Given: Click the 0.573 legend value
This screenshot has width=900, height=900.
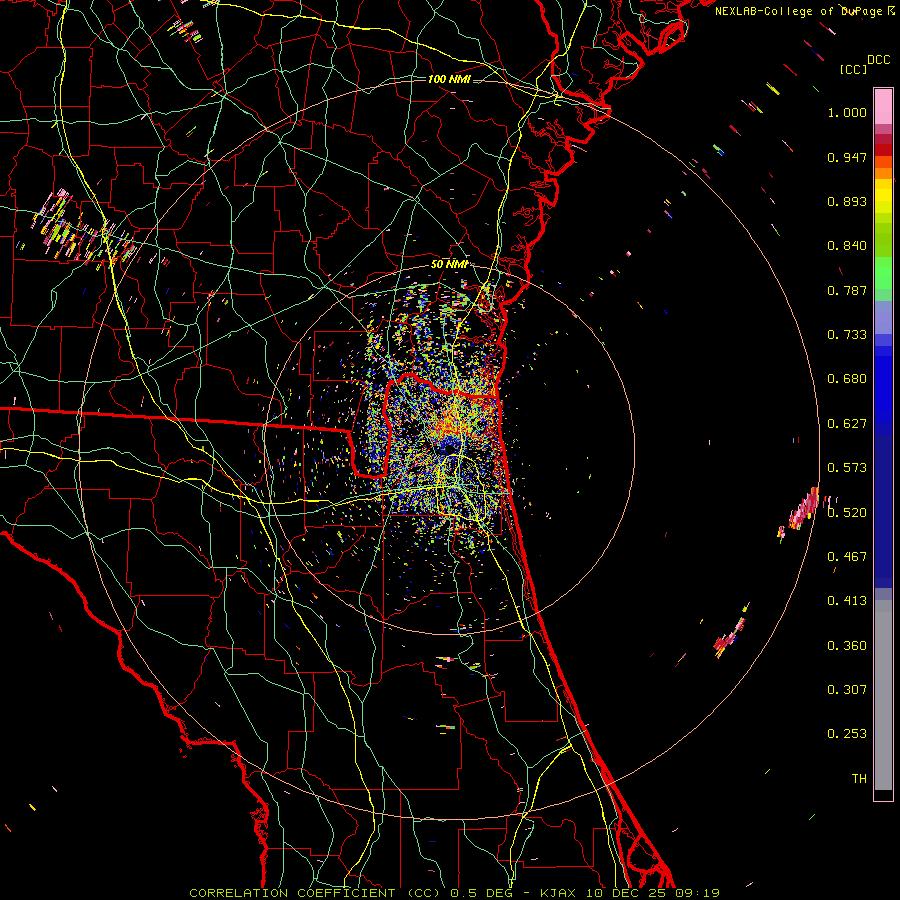Looking at the screenshot, I should pos(847,468).
